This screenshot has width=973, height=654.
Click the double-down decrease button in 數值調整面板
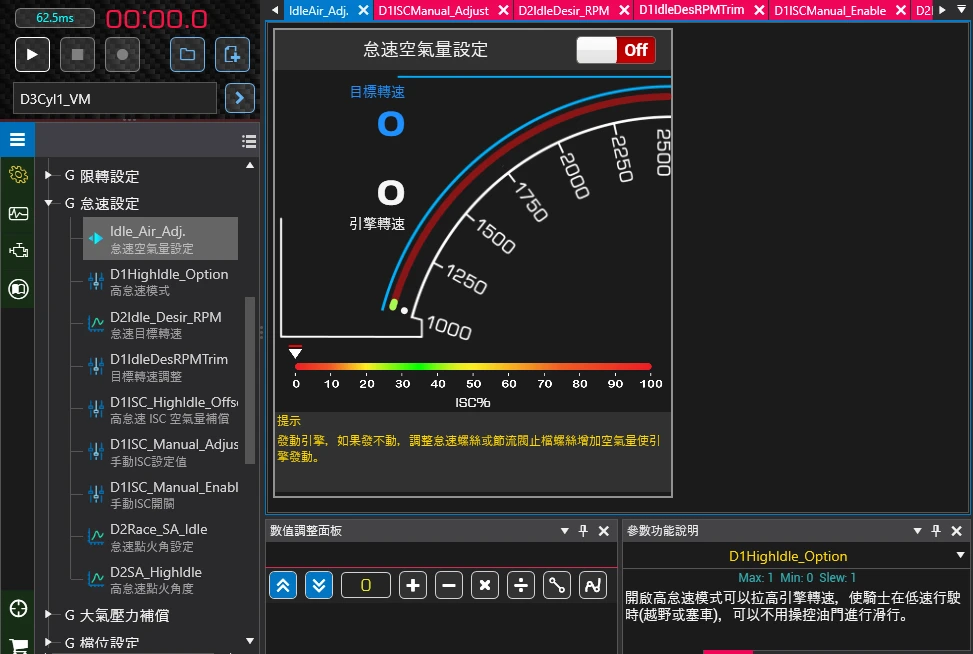click(x=319, y=585)
